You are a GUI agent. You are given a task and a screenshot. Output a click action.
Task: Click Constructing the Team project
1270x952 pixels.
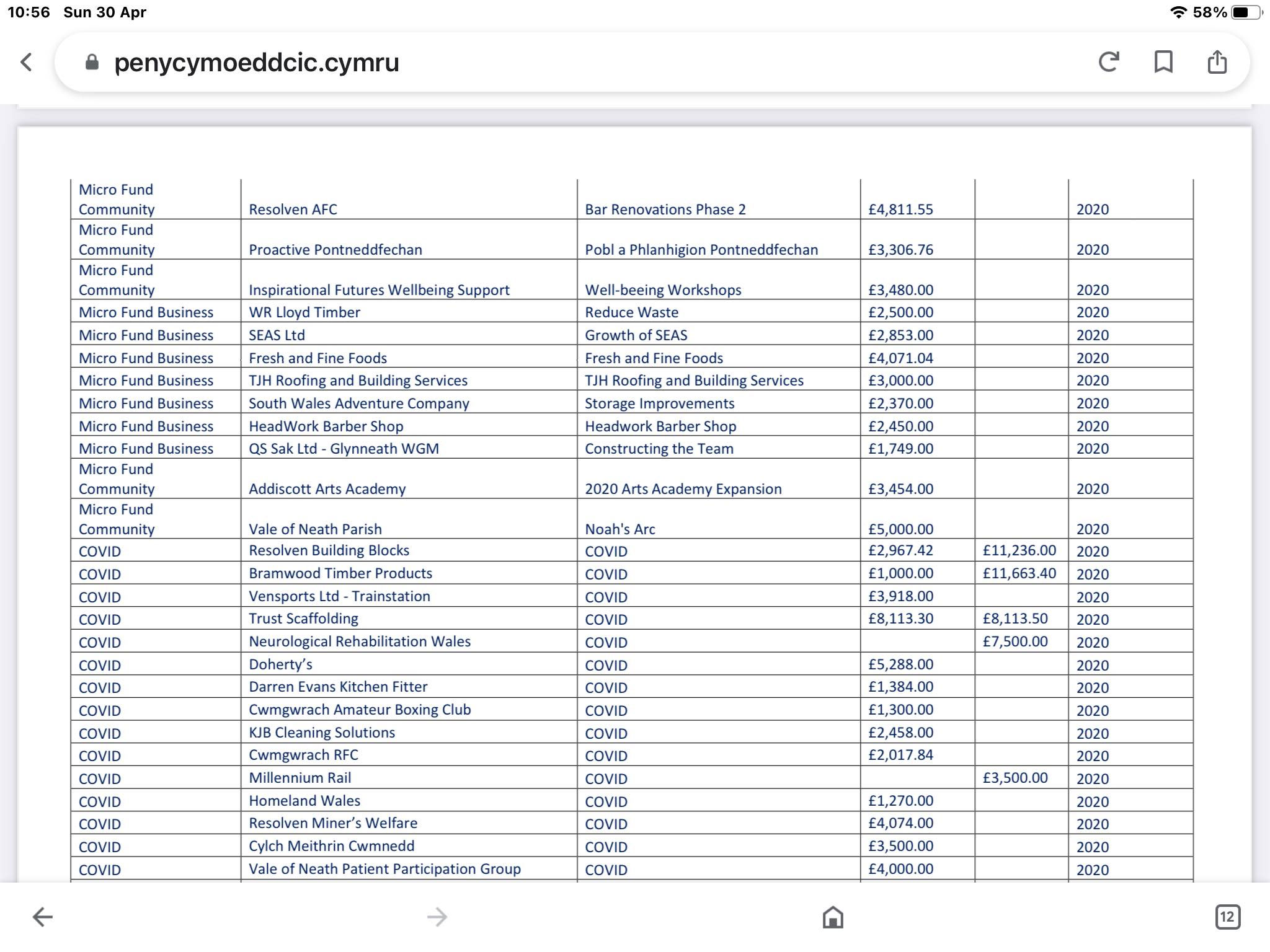tap(659, 449)
